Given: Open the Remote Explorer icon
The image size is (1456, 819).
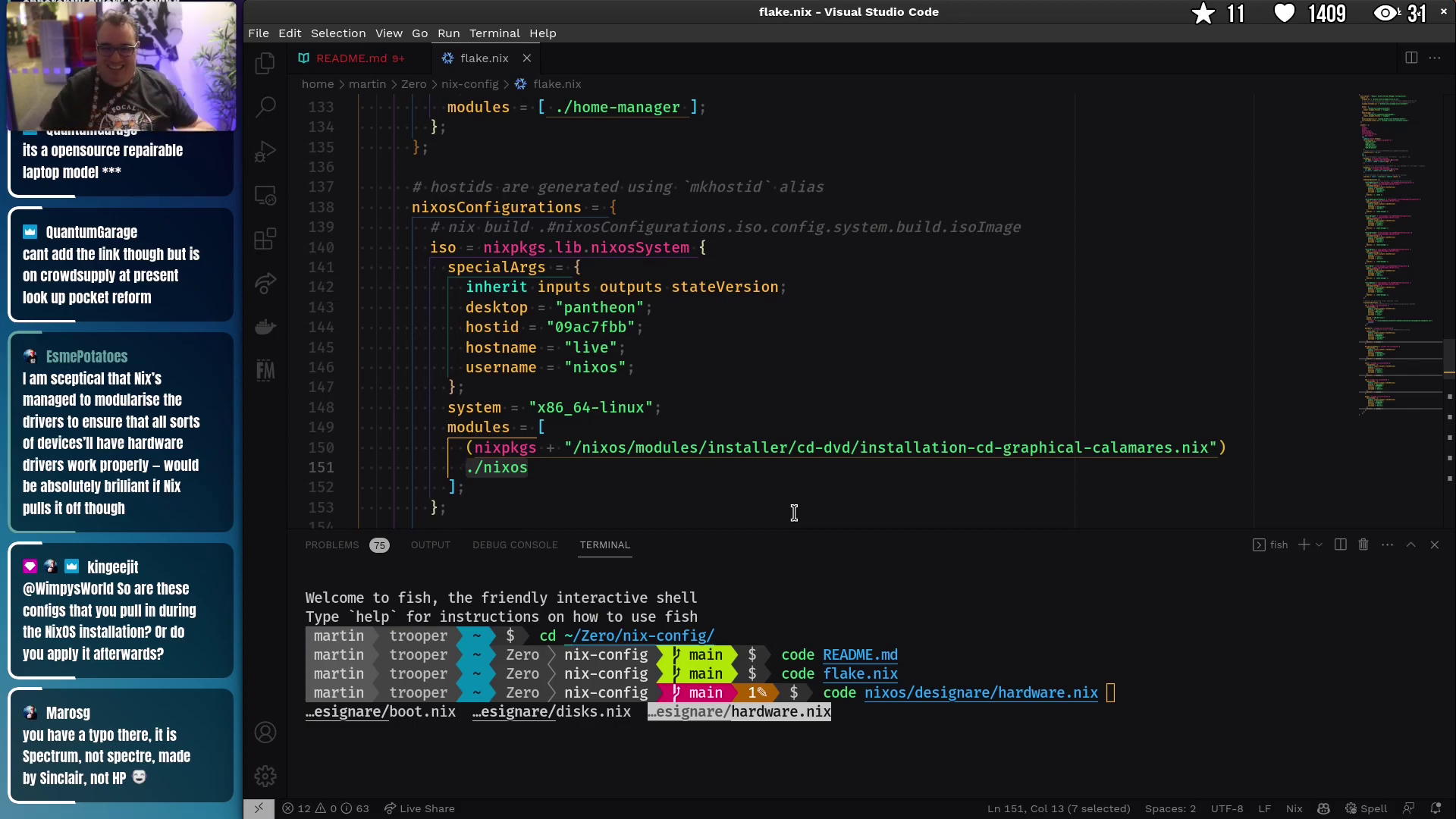Looking at the screenshot, I should tap(265, 196).
